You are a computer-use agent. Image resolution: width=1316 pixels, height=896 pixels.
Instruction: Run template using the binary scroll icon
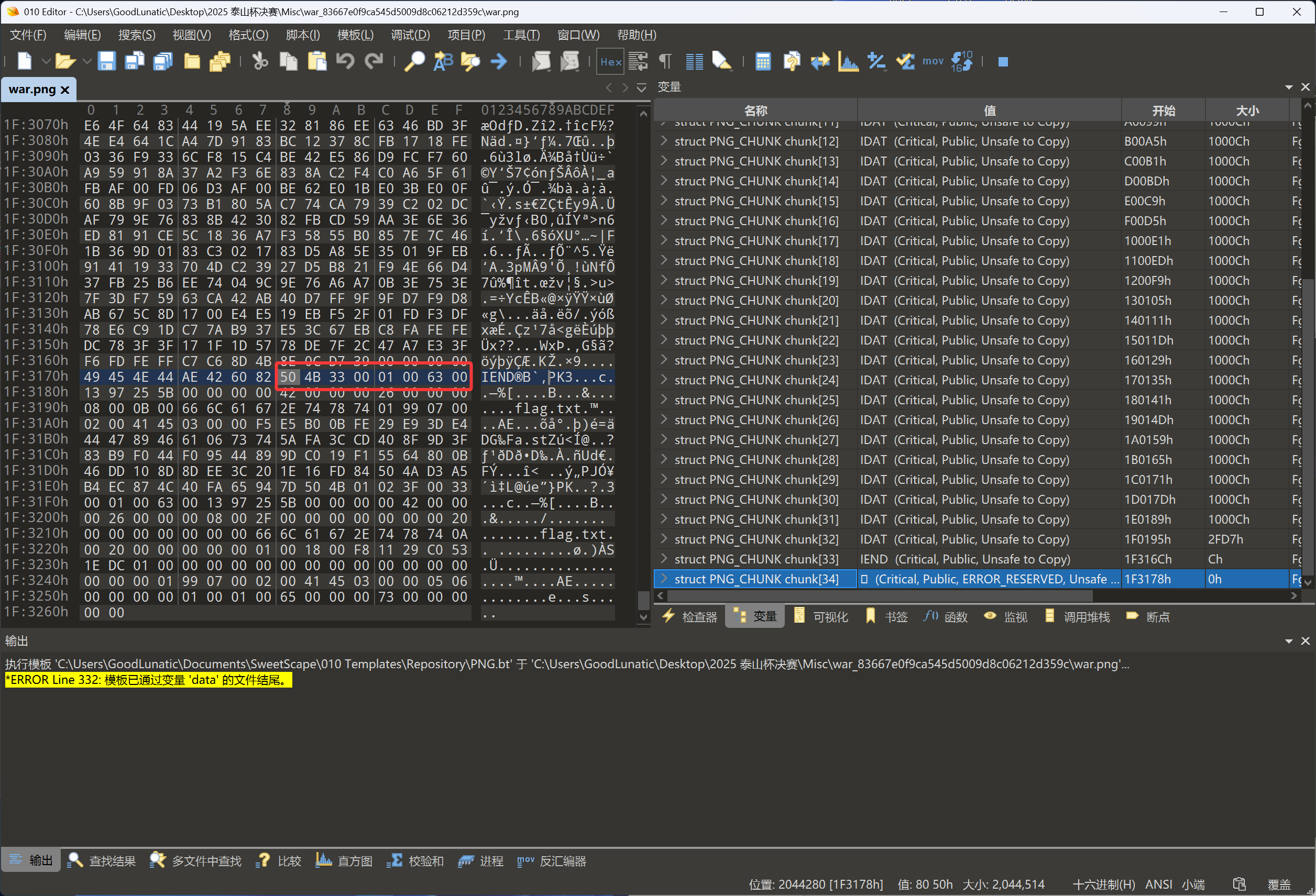click(569, 61)
